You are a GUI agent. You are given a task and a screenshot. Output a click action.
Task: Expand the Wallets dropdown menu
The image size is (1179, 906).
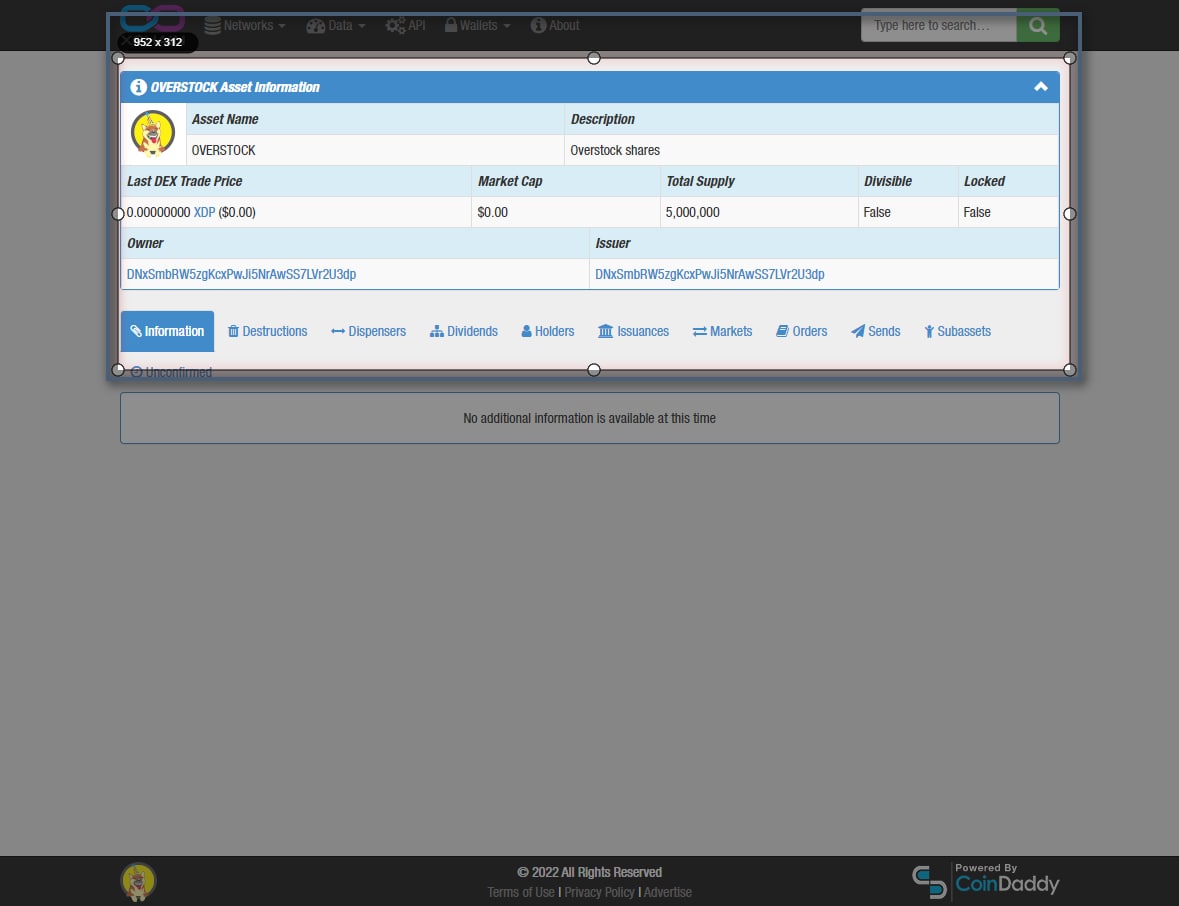point(477,26)
